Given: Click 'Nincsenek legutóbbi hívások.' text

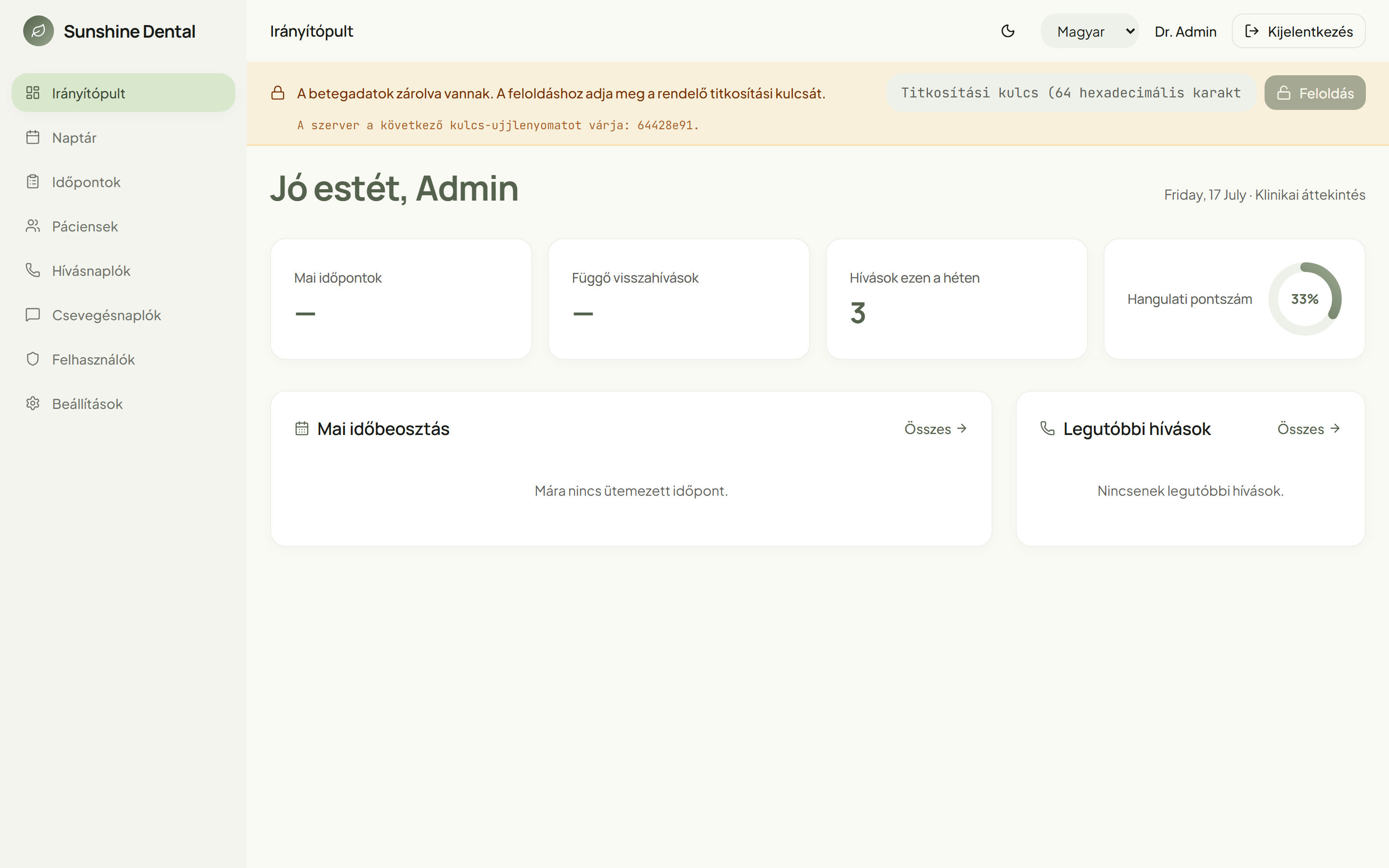Looking at the screenshot, I should point(1190,491).
